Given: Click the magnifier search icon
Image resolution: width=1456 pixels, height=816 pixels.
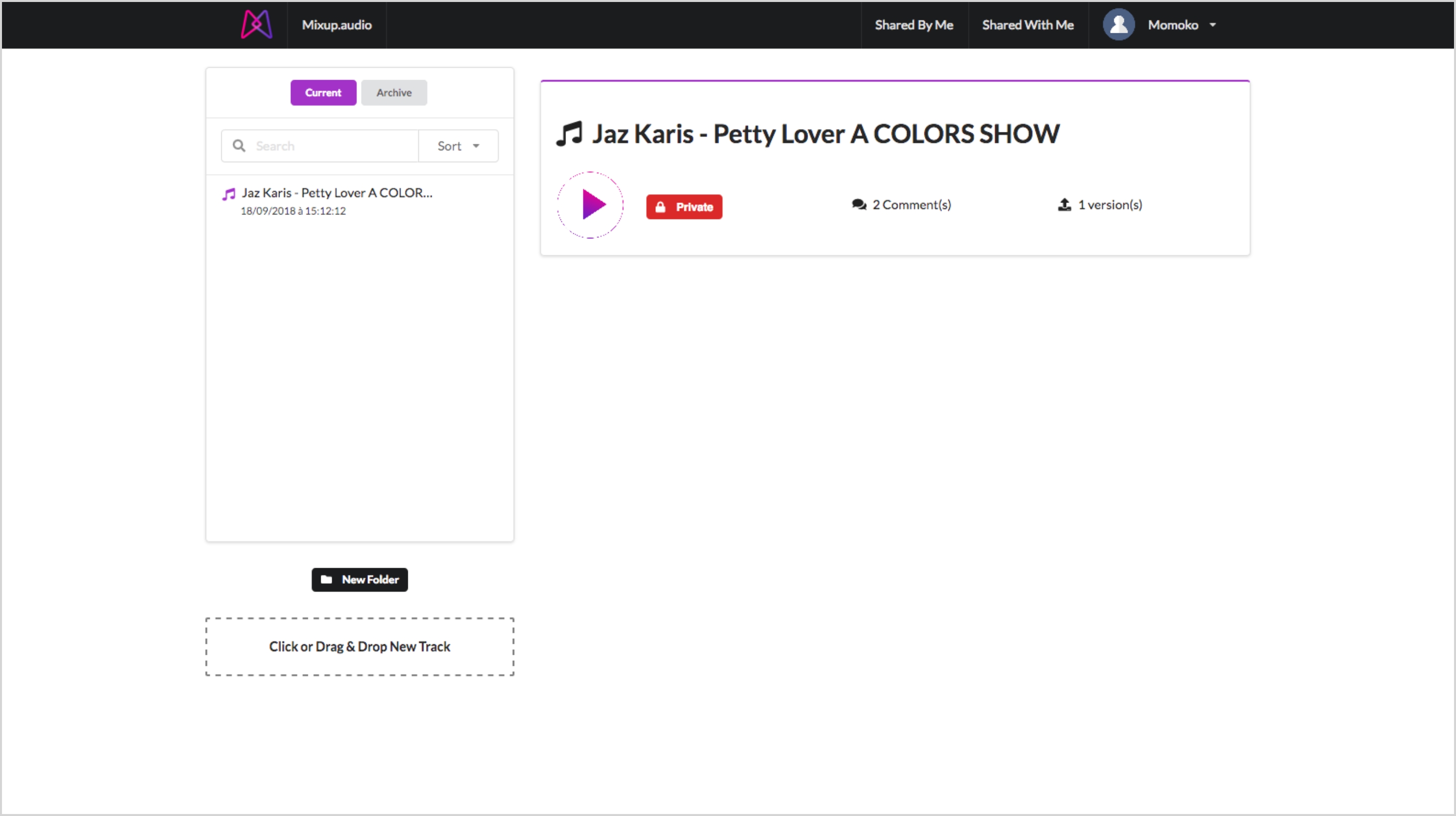Looking at the screenshot, I should pos(239,146).
